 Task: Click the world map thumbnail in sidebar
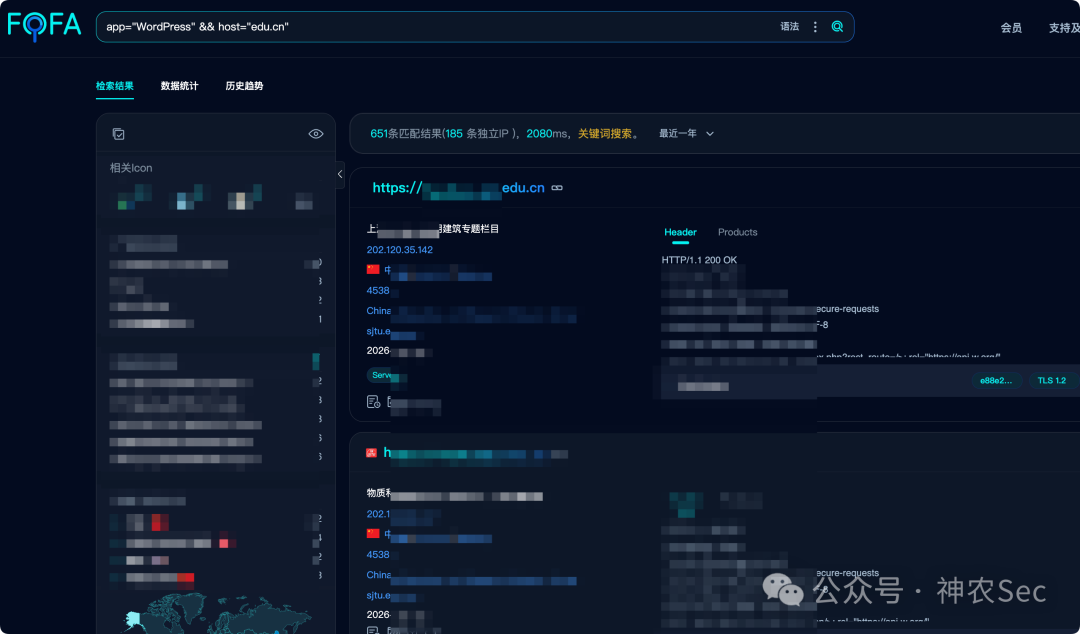pyautogui.click(x=217, y=613)
